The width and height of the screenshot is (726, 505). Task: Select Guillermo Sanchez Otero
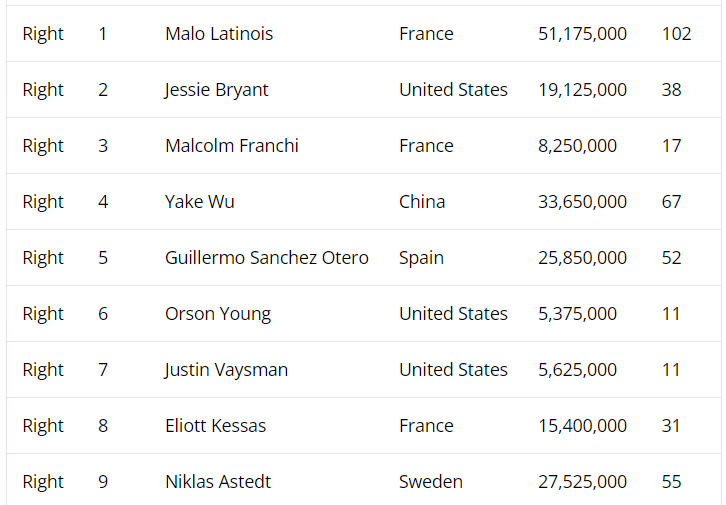(x=267, y=258)
